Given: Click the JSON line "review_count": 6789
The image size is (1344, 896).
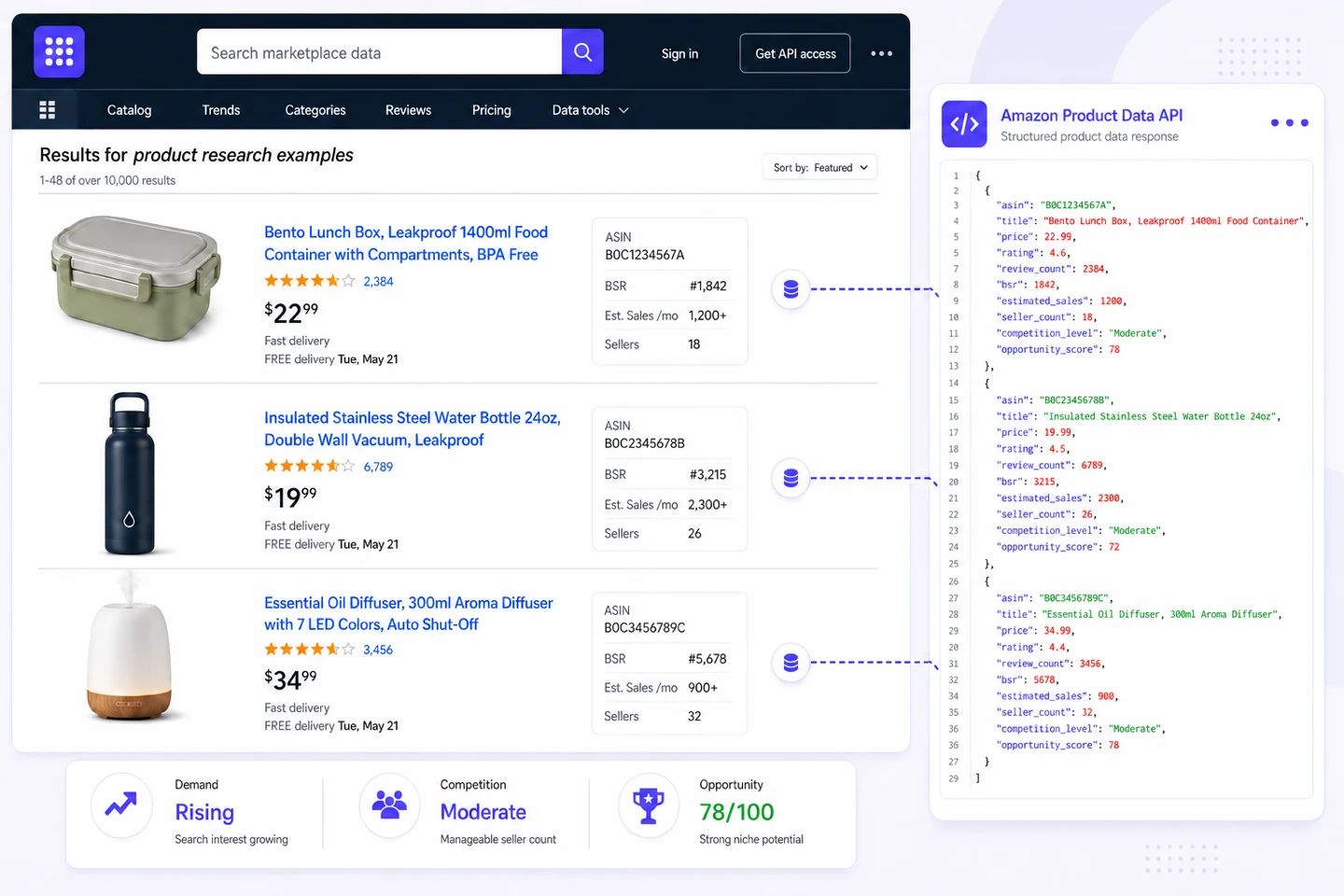Looking at the screenshot, I should click(1052, 466).
